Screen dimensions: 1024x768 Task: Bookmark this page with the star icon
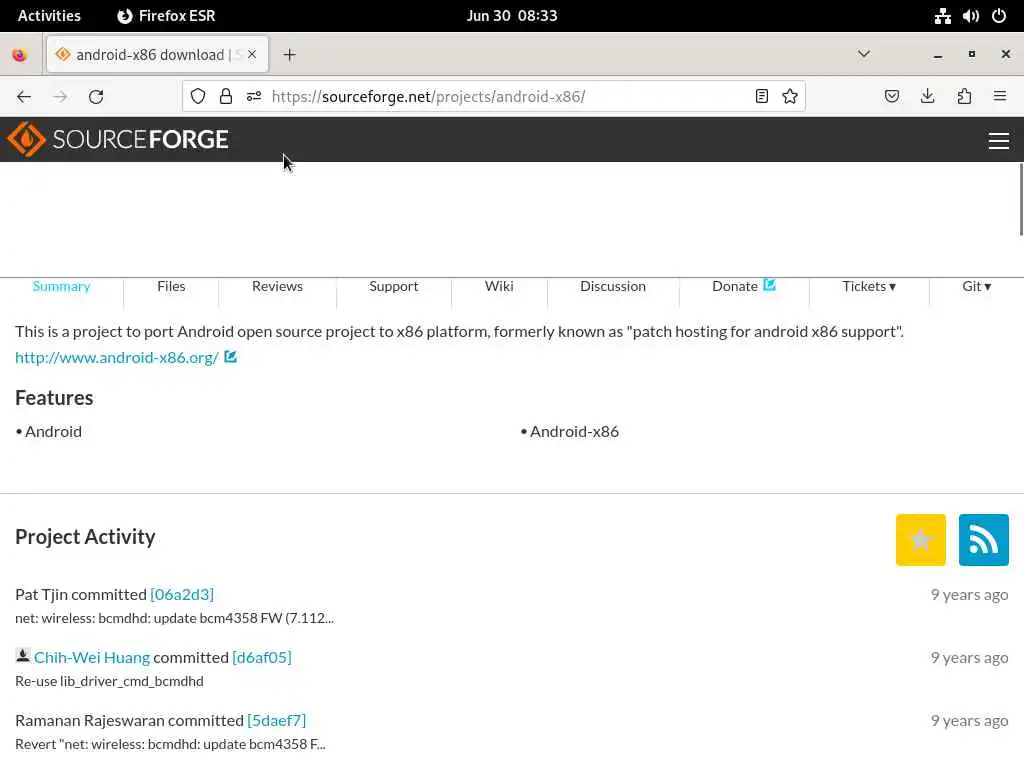click(x=790, y=97)
